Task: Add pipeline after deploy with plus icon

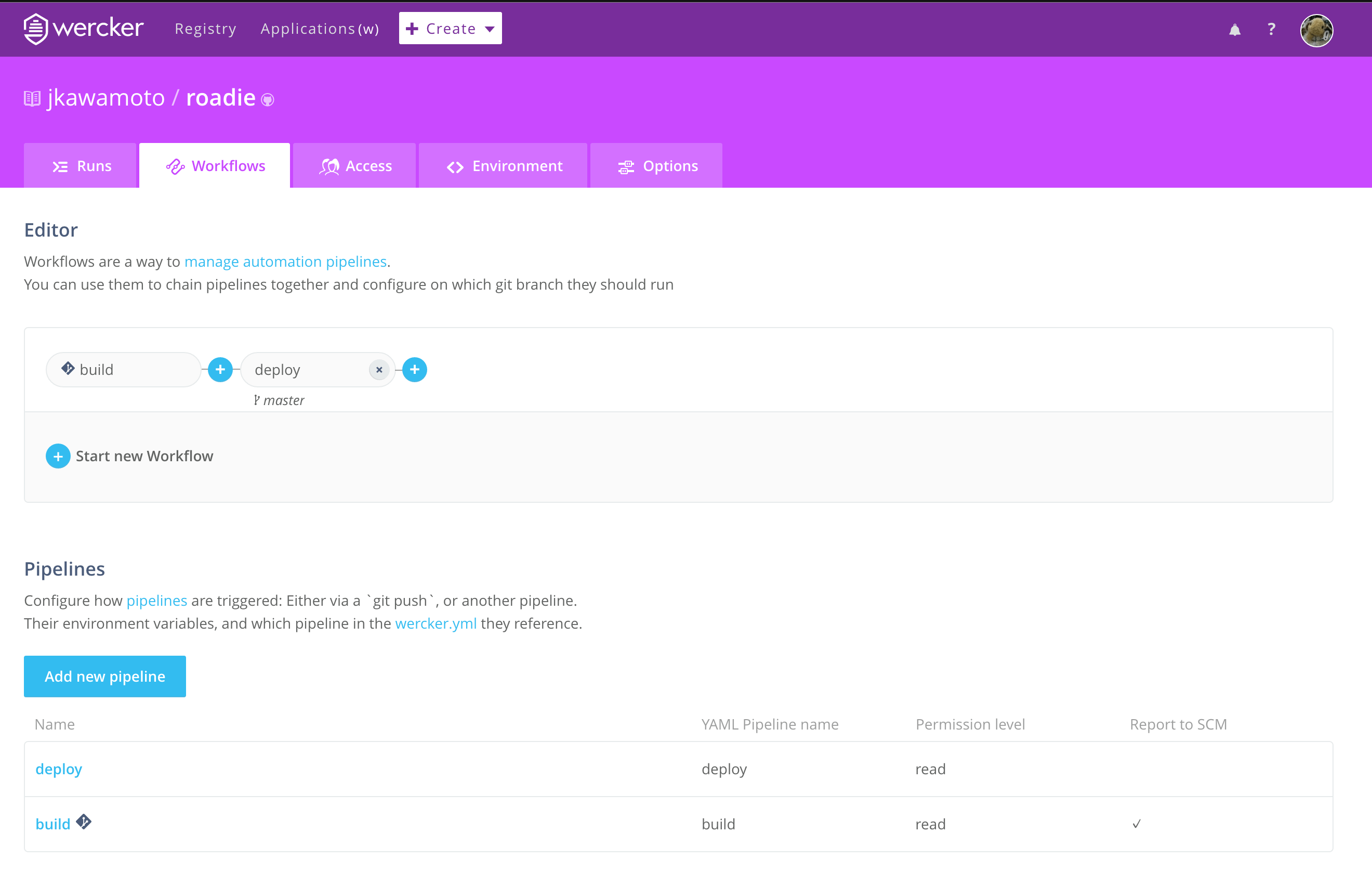Action: [x=414, y=370]
